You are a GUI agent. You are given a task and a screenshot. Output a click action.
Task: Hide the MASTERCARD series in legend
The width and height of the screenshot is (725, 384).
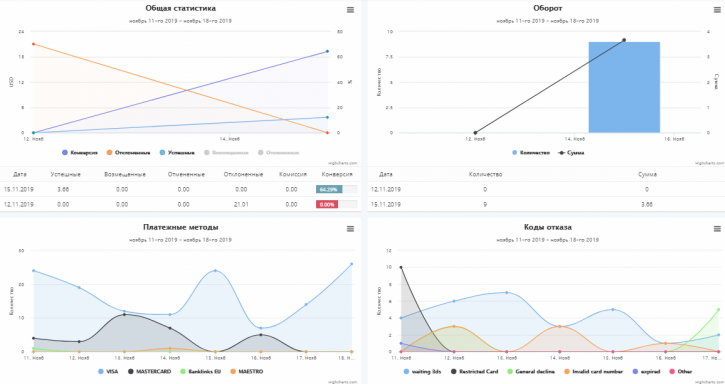click(x=149, y=372)
